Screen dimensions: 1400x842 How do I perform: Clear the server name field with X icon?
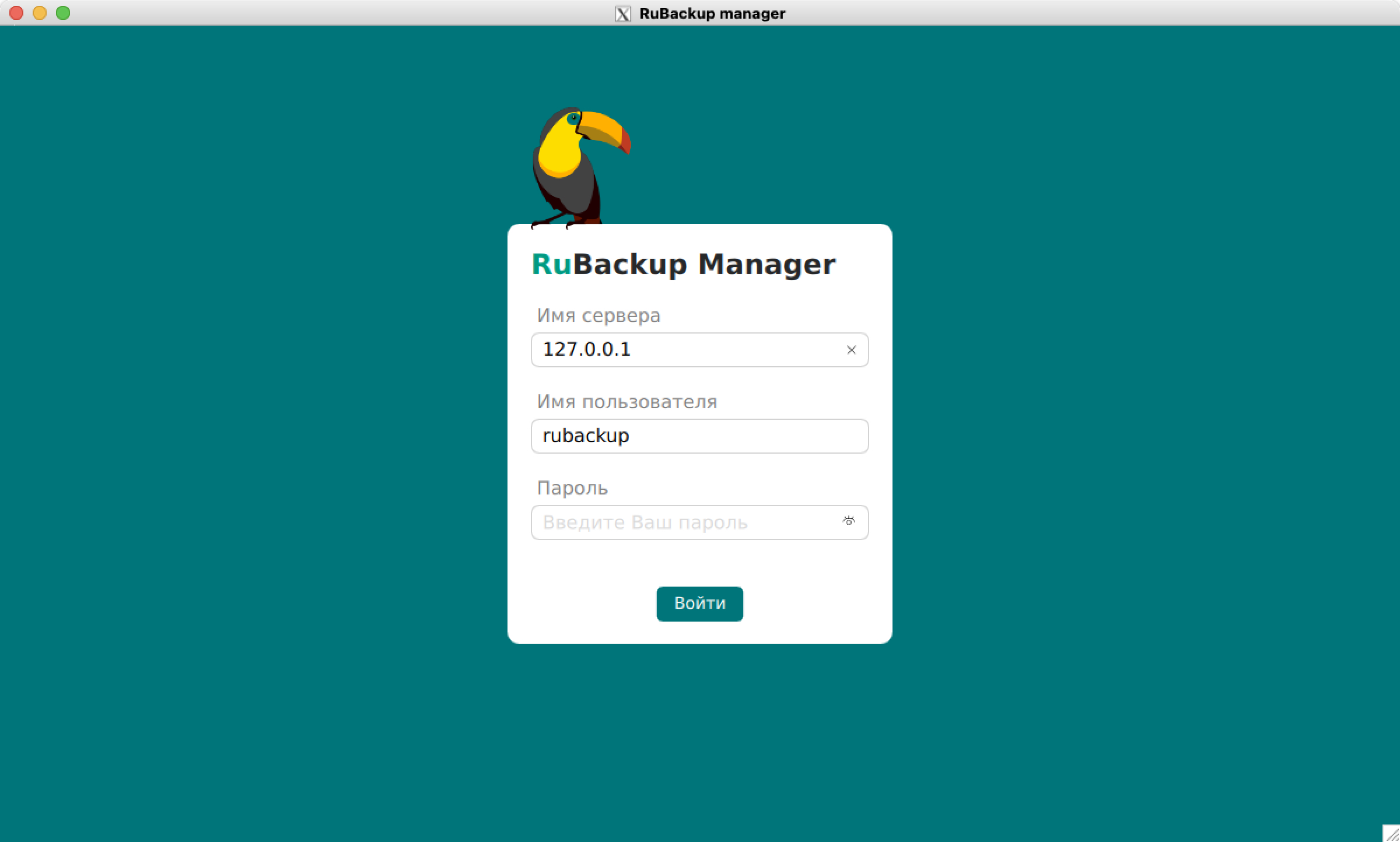(851, 350)
